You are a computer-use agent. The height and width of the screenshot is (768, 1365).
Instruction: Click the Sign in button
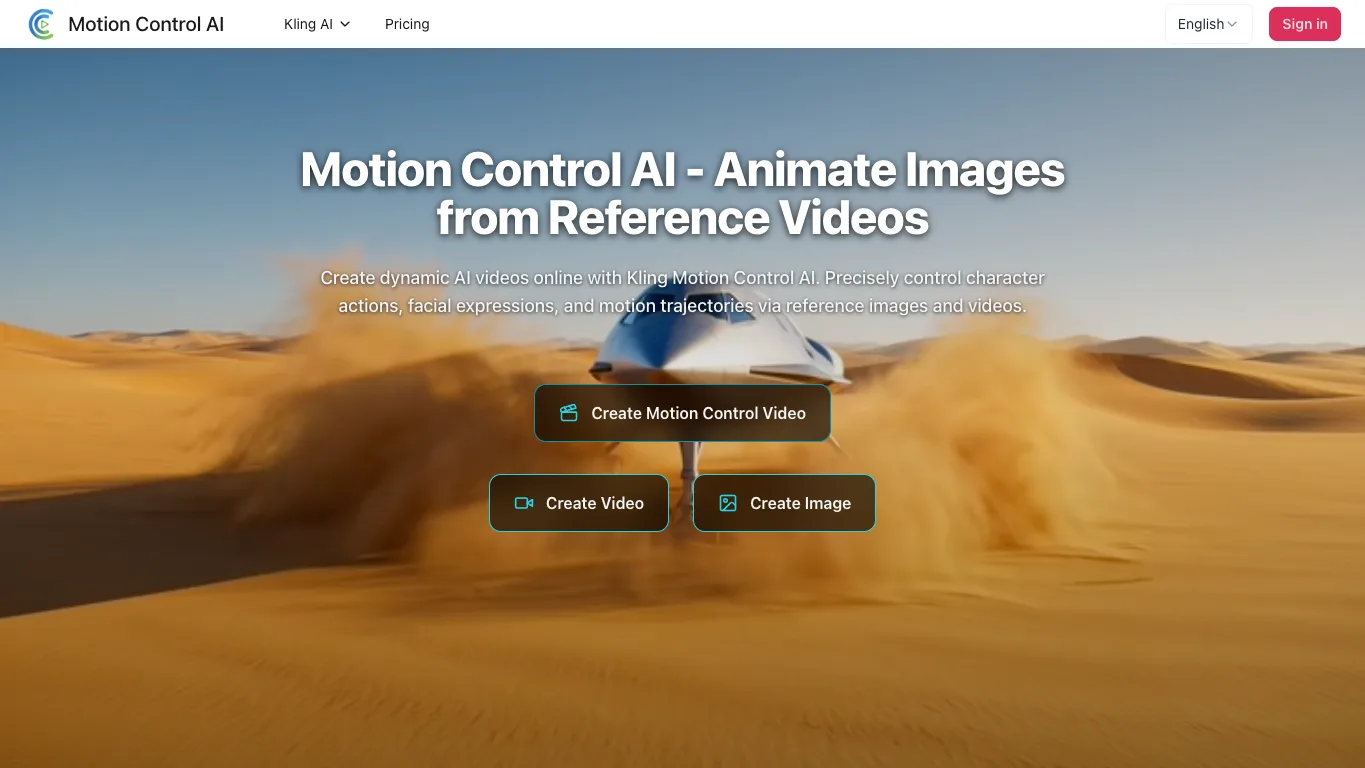[1304, 24]
